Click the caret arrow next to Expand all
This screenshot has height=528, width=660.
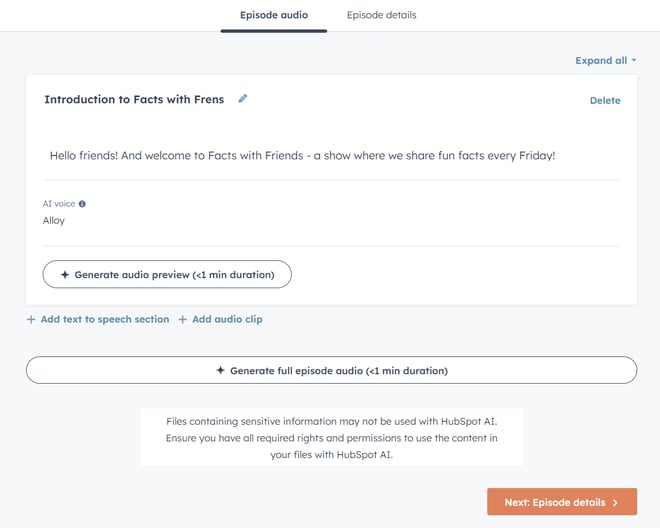[x=633, y=60]
